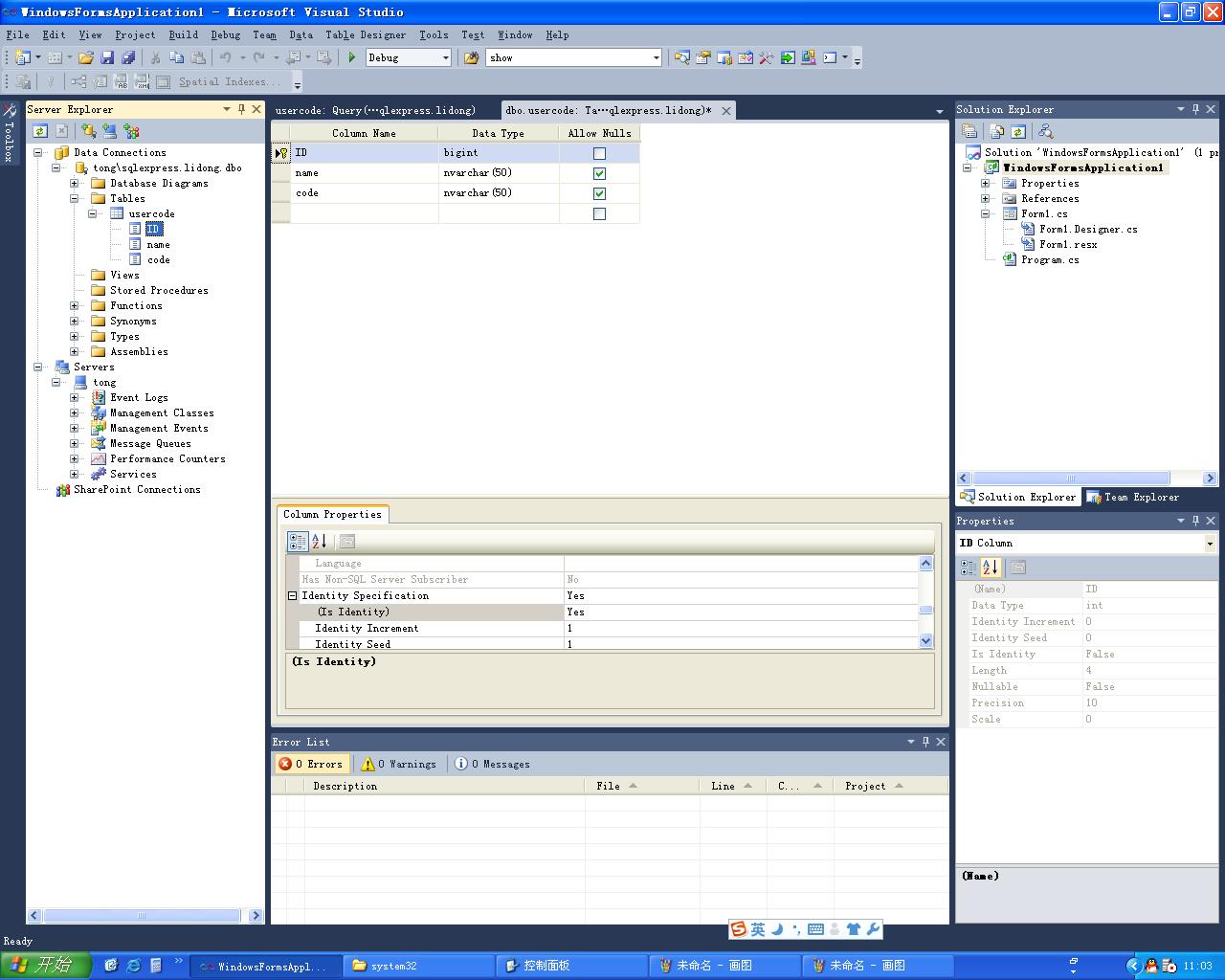Screen dimensions: 1225x980
Task: Switch to the usercode Query tab
Action: 375,110
